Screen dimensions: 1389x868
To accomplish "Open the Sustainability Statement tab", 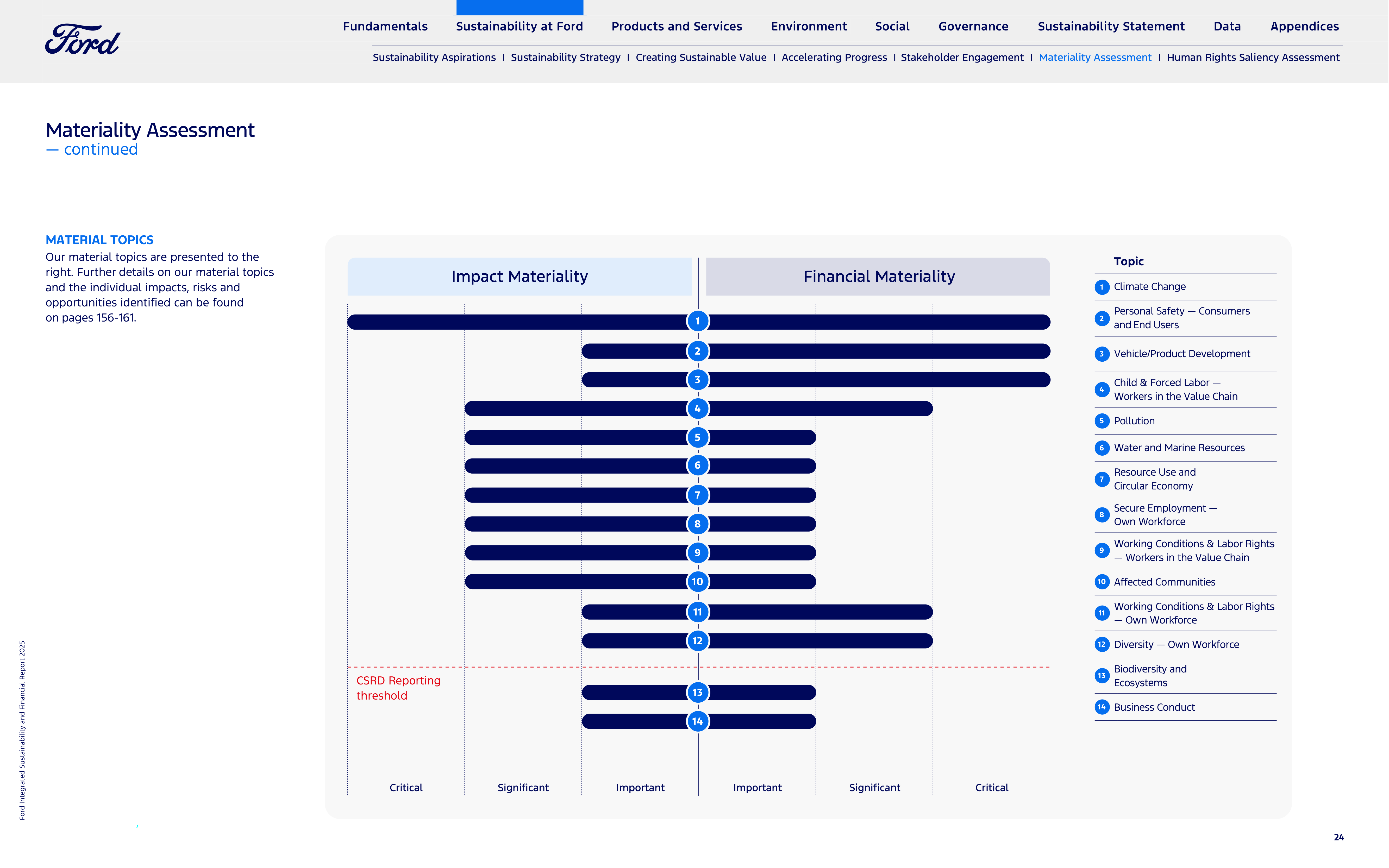I will coord(1111,26).
